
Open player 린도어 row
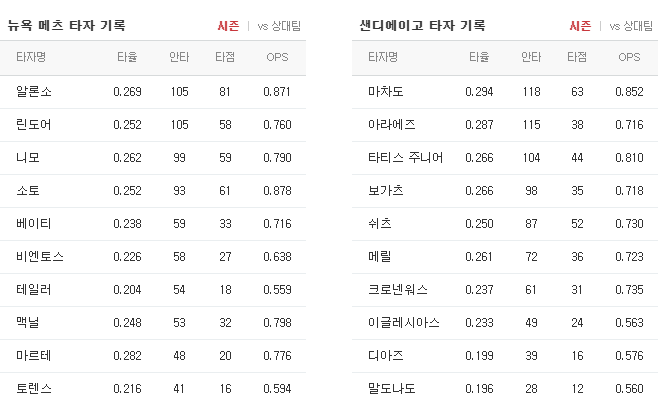tap(153, 125)
